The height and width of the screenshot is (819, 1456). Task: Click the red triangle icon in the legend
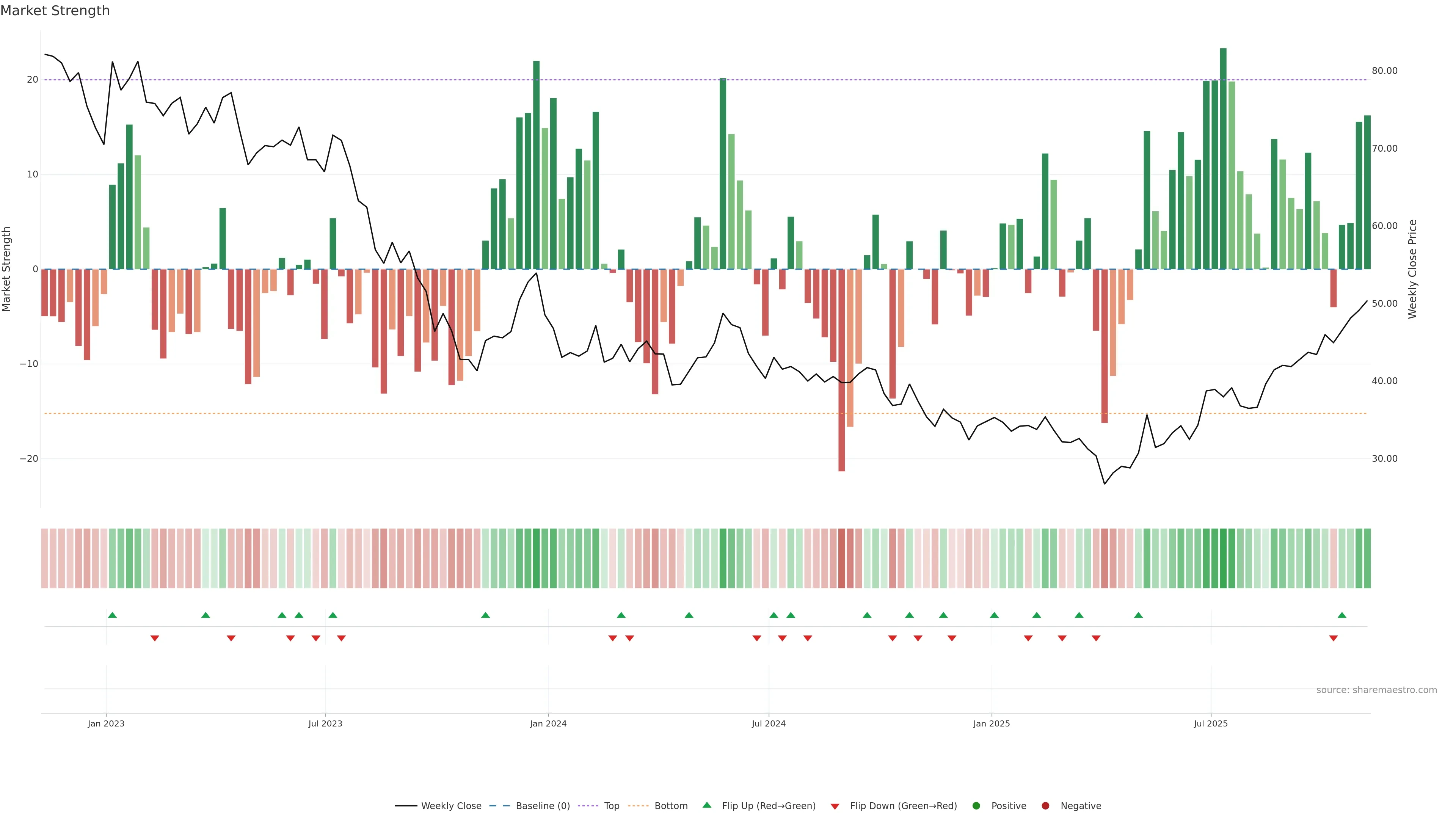835,806
